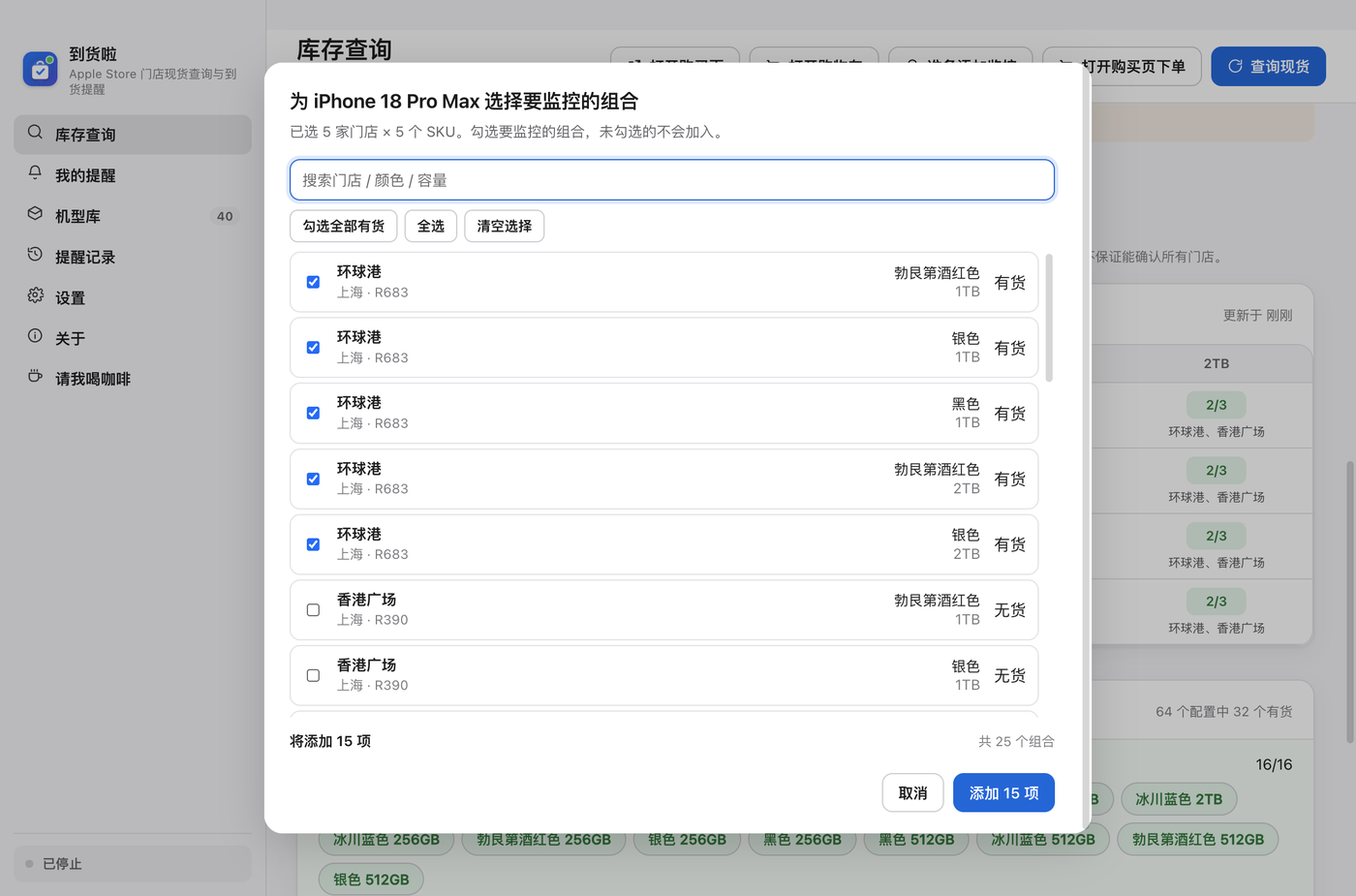Toggle checkbox for 环球港 银色 2TB
The height and width of the screenshot is (896, 1356).
[313, 544]
